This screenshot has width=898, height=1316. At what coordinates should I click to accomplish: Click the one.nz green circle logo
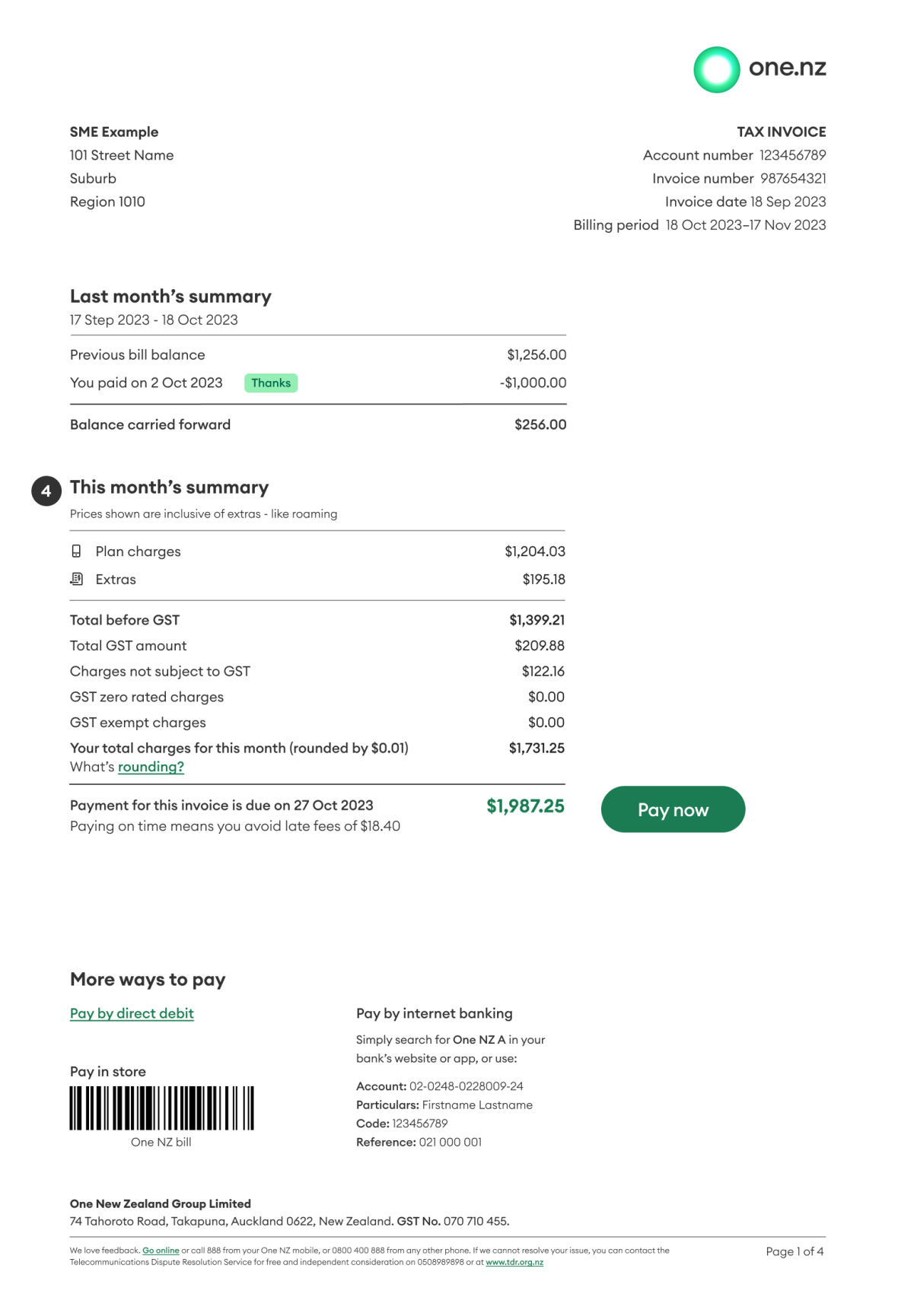[x=716, y=70]
